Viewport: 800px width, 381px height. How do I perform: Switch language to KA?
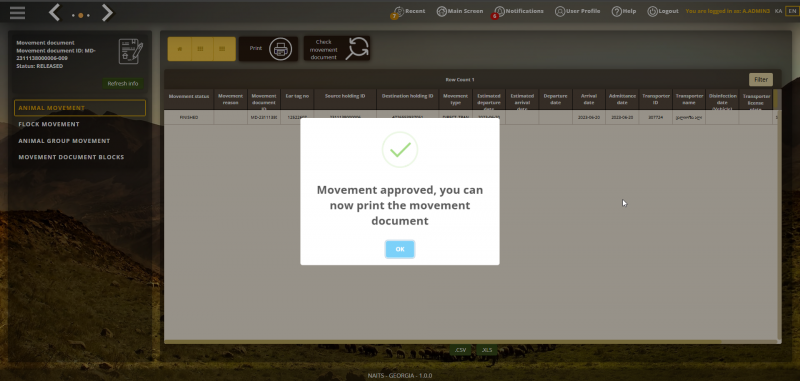point(778,11)
